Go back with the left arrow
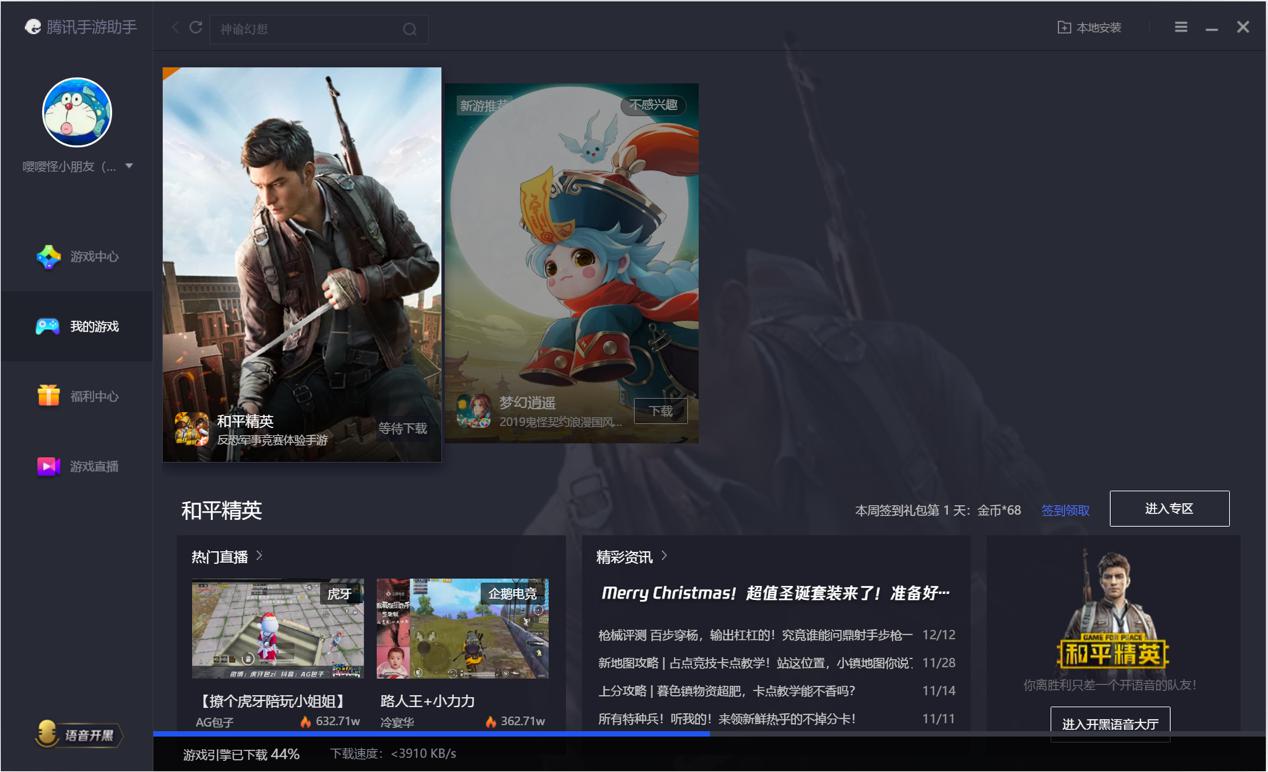 pos(175,28)
